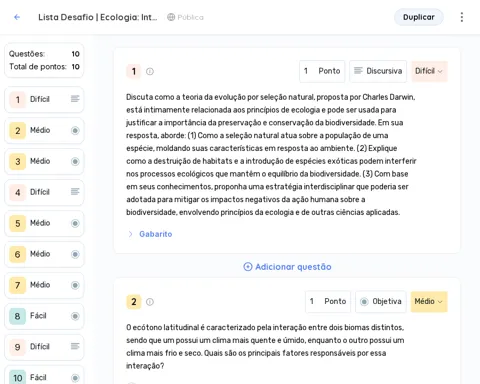Screen dimensions: 480x384
Task: Click the Ponto value field of question 1
Action: tap(322, 71)
